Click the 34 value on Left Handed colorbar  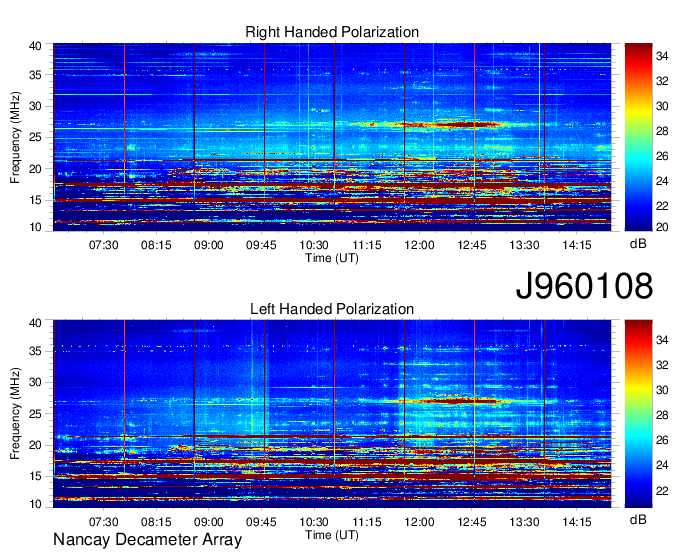coord(662,340)
